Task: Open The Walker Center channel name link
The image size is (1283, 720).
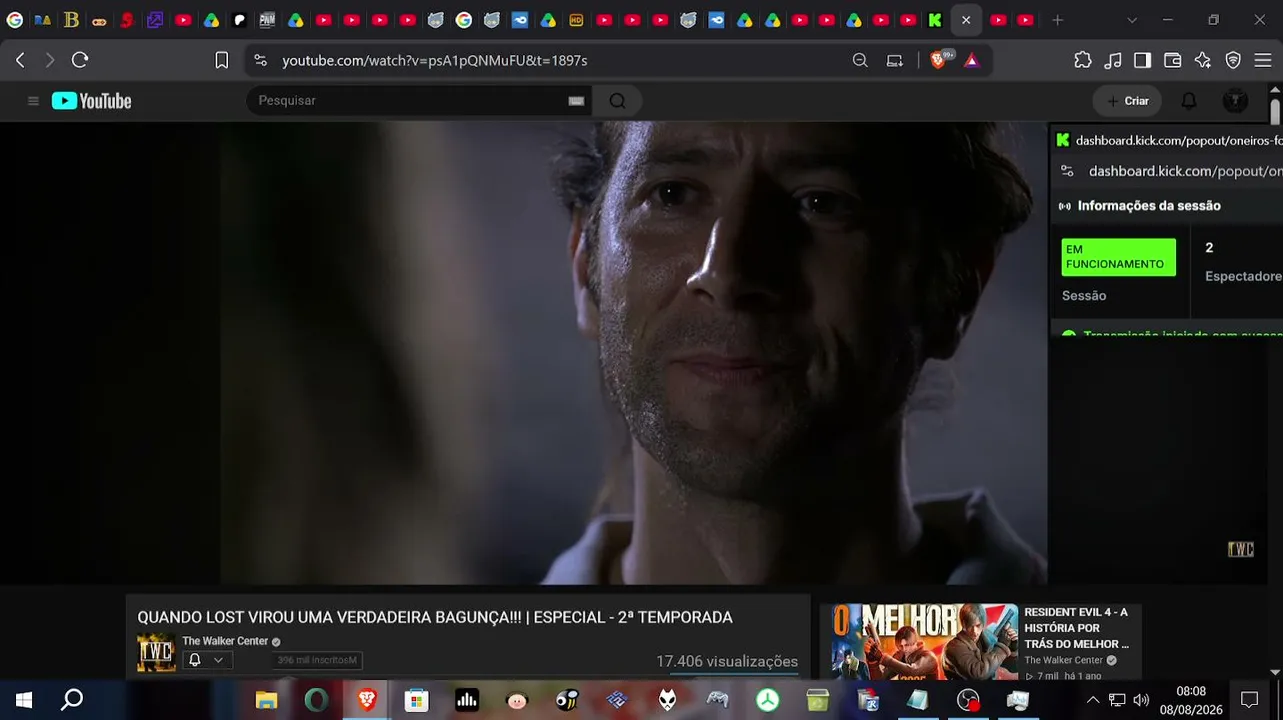Action: (x=225, y=641)
